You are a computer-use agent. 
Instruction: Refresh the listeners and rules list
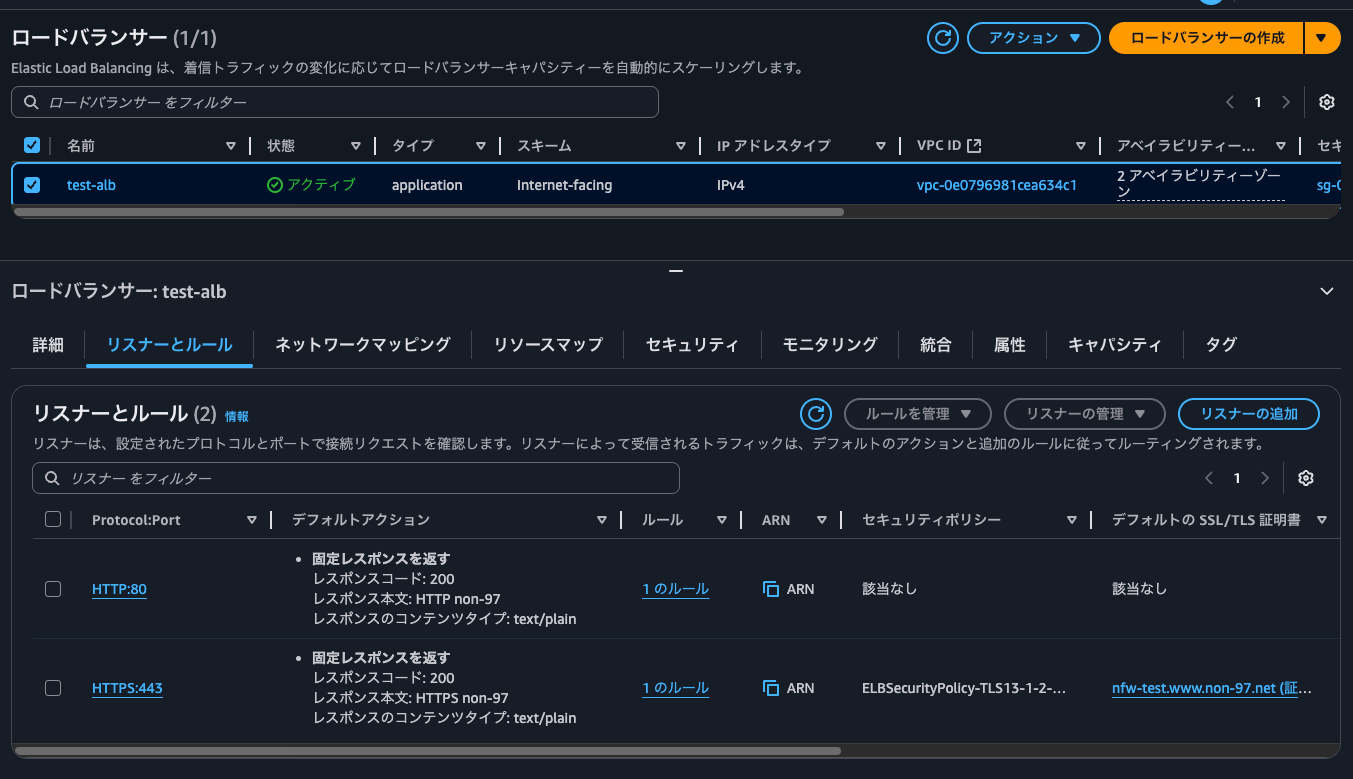click(x=816, y=414)
